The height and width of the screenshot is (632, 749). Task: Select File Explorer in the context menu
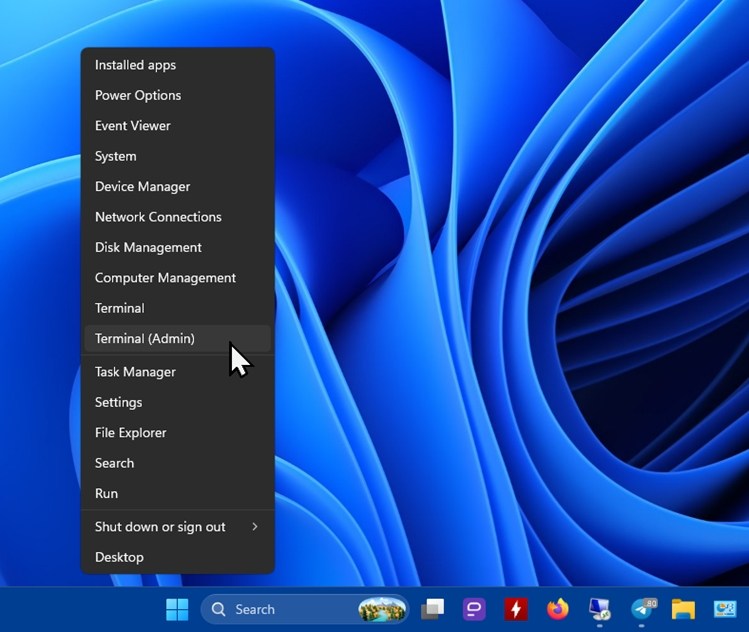pyautogui.click(x=178, y=433)
